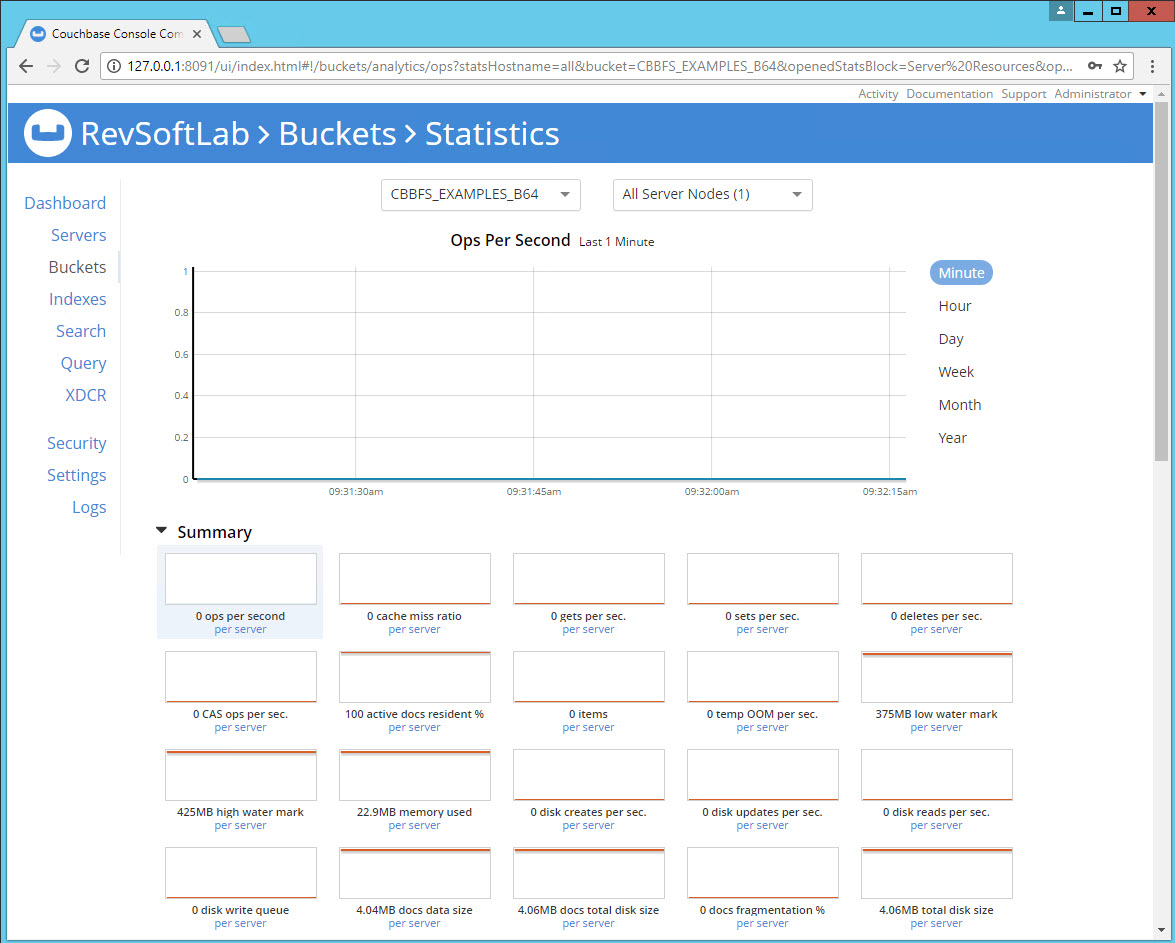Select the Month time range
Screen dimensions: 1175x943
click(960, 405)
